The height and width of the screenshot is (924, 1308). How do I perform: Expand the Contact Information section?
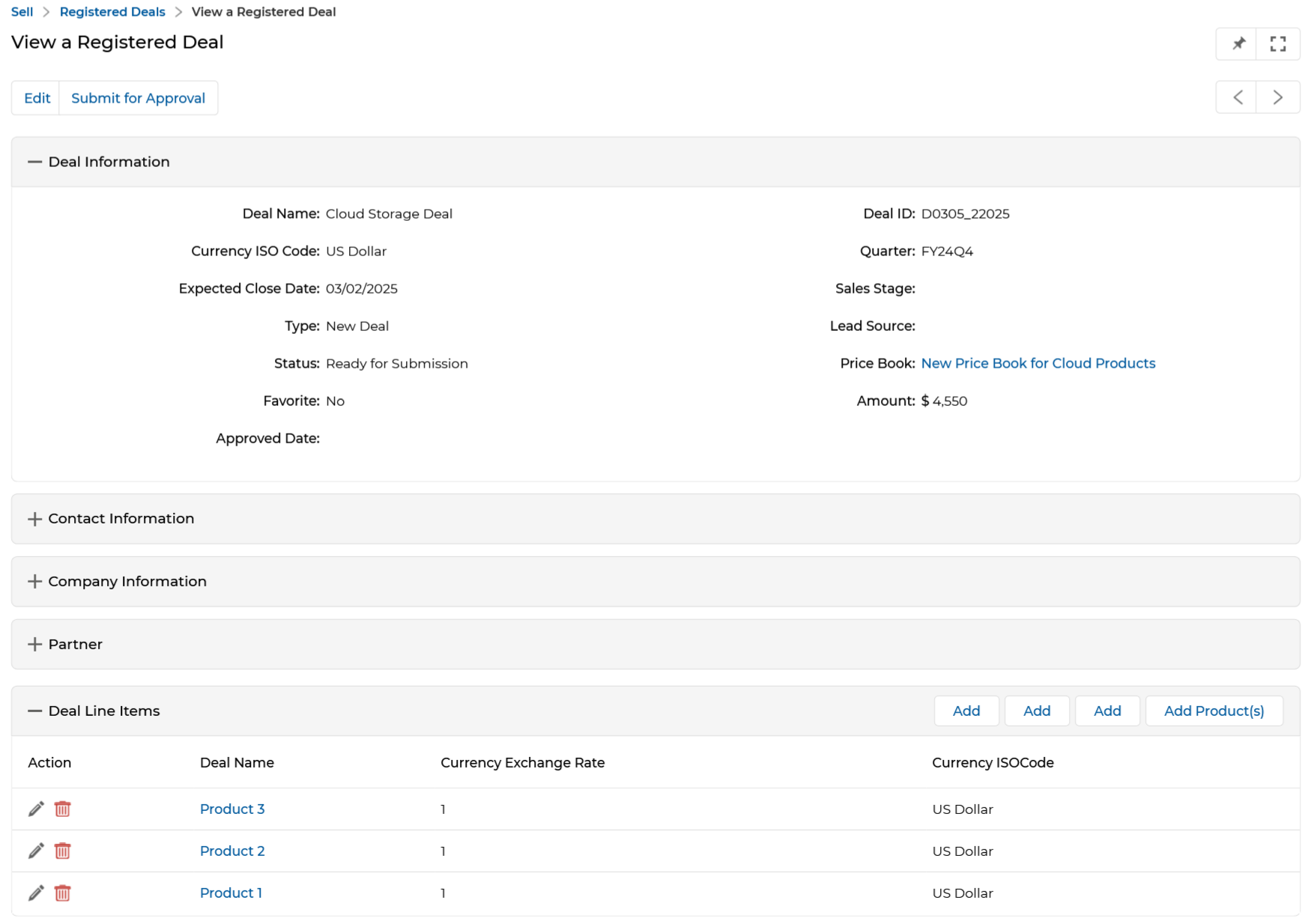(x=34, y=519)
